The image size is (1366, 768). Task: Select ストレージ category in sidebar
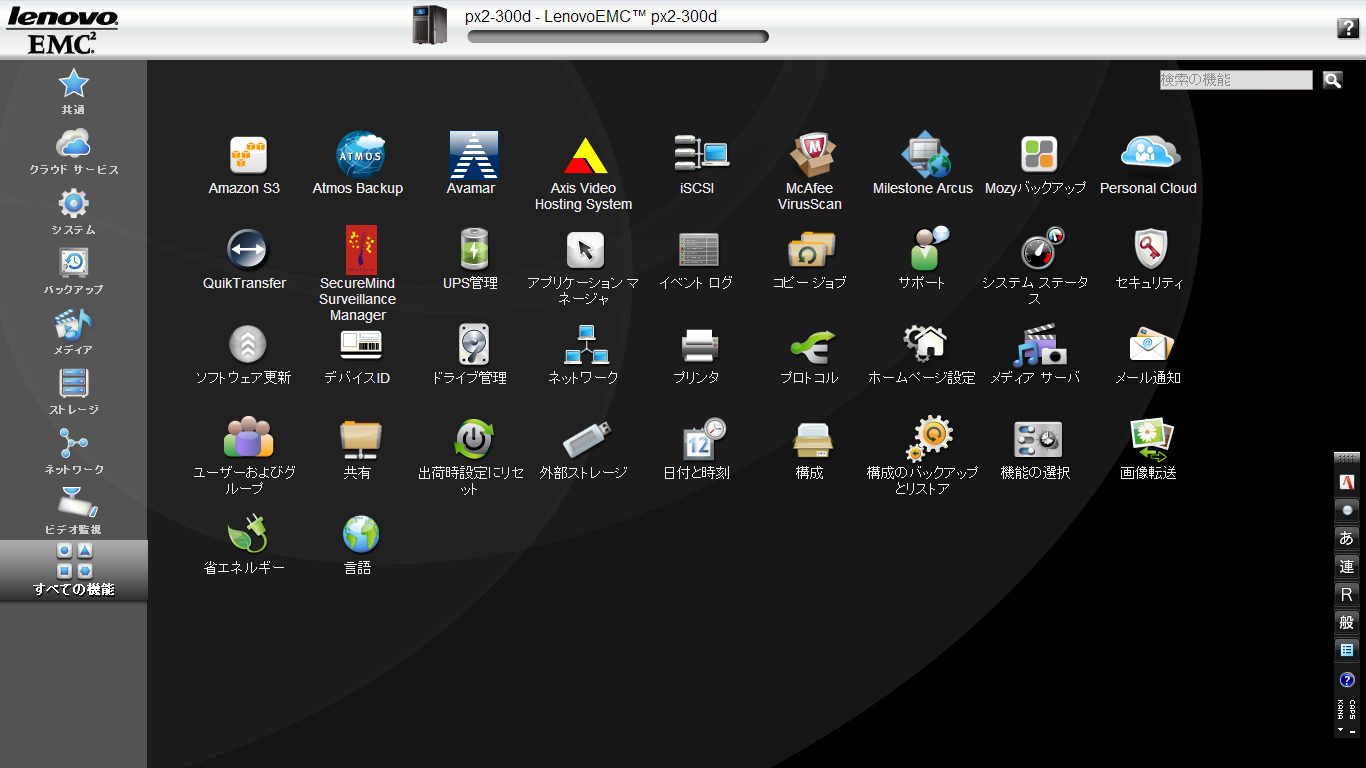coord(73,391)
